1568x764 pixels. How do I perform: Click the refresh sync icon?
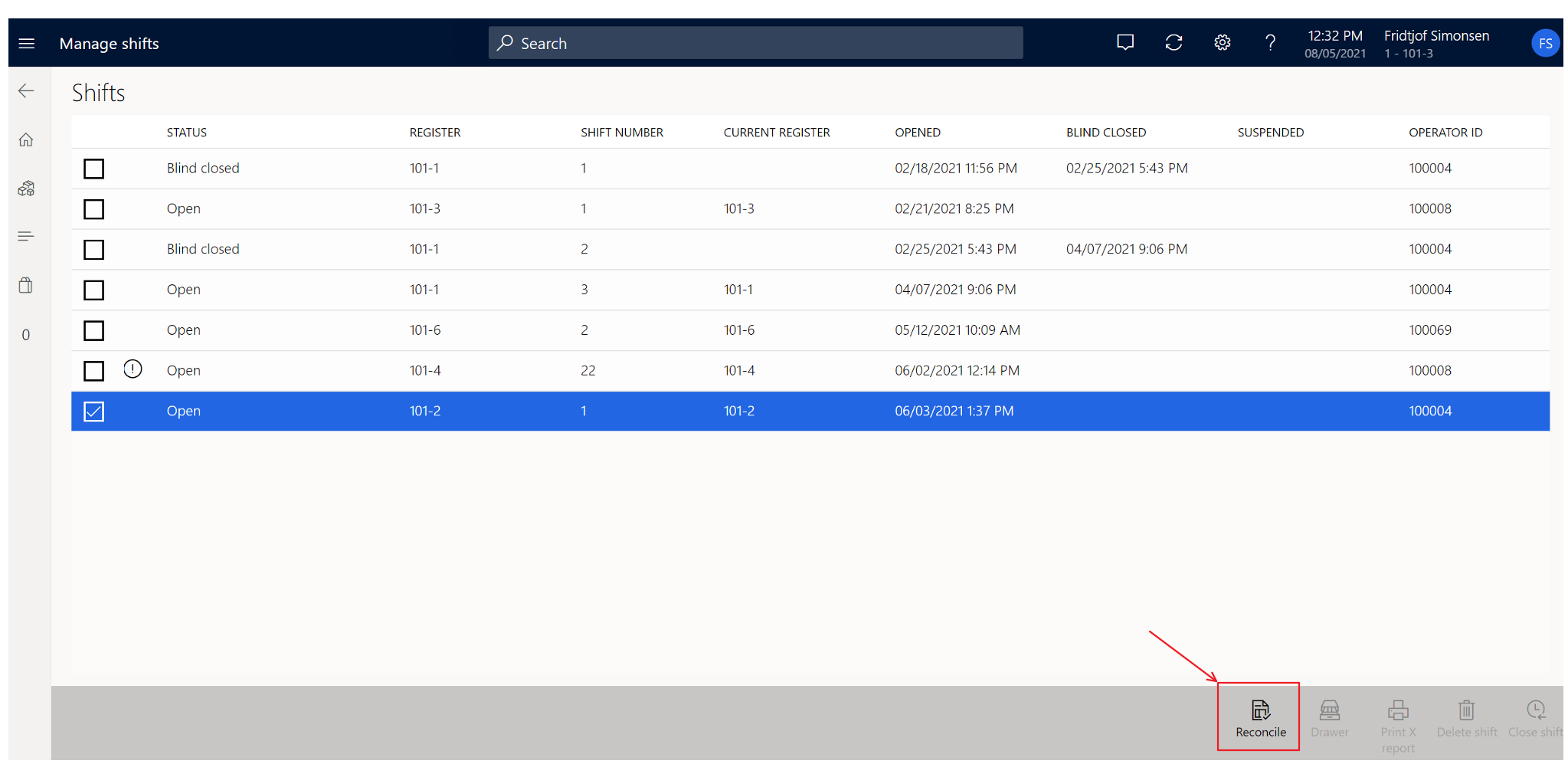(1174, 43)
